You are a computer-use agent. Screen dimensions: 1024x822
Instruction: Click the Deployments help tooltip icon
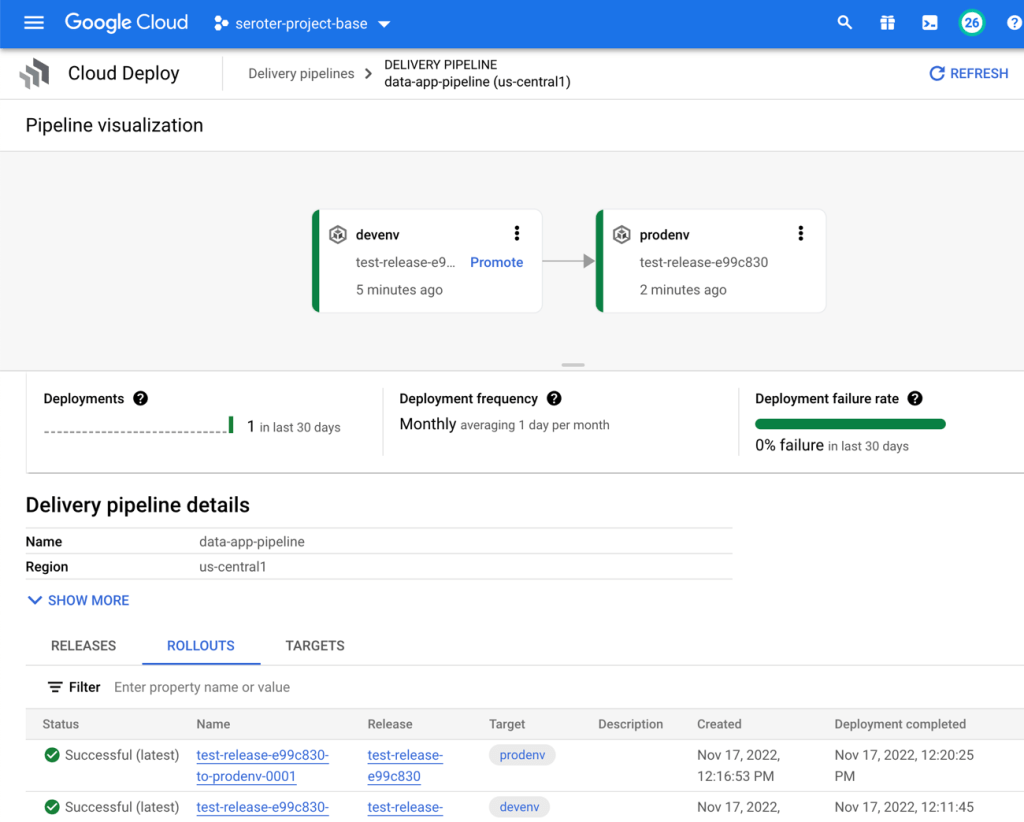(x=142, y=398)
